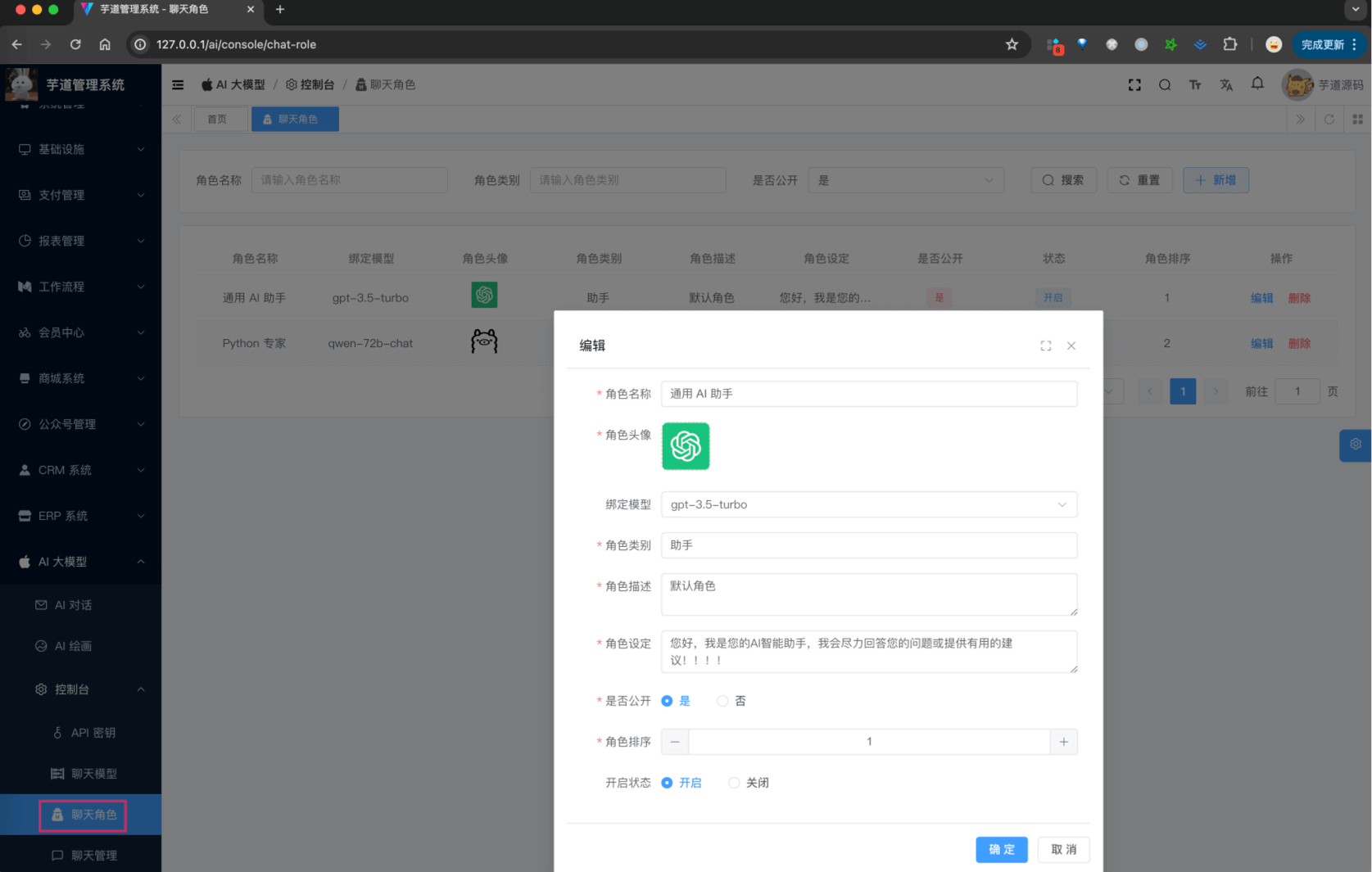Click the 取消 button

tap(1063, 850)
